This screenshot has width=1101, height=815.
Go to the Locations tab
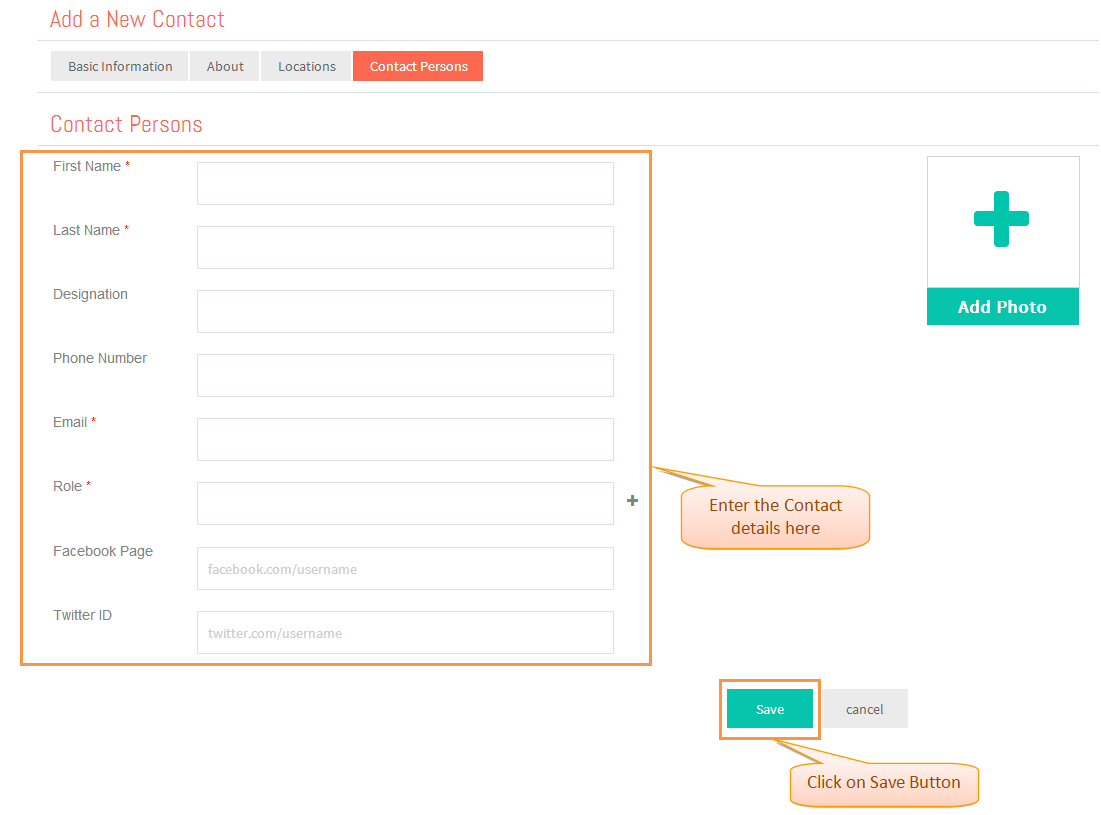[306, 66]
